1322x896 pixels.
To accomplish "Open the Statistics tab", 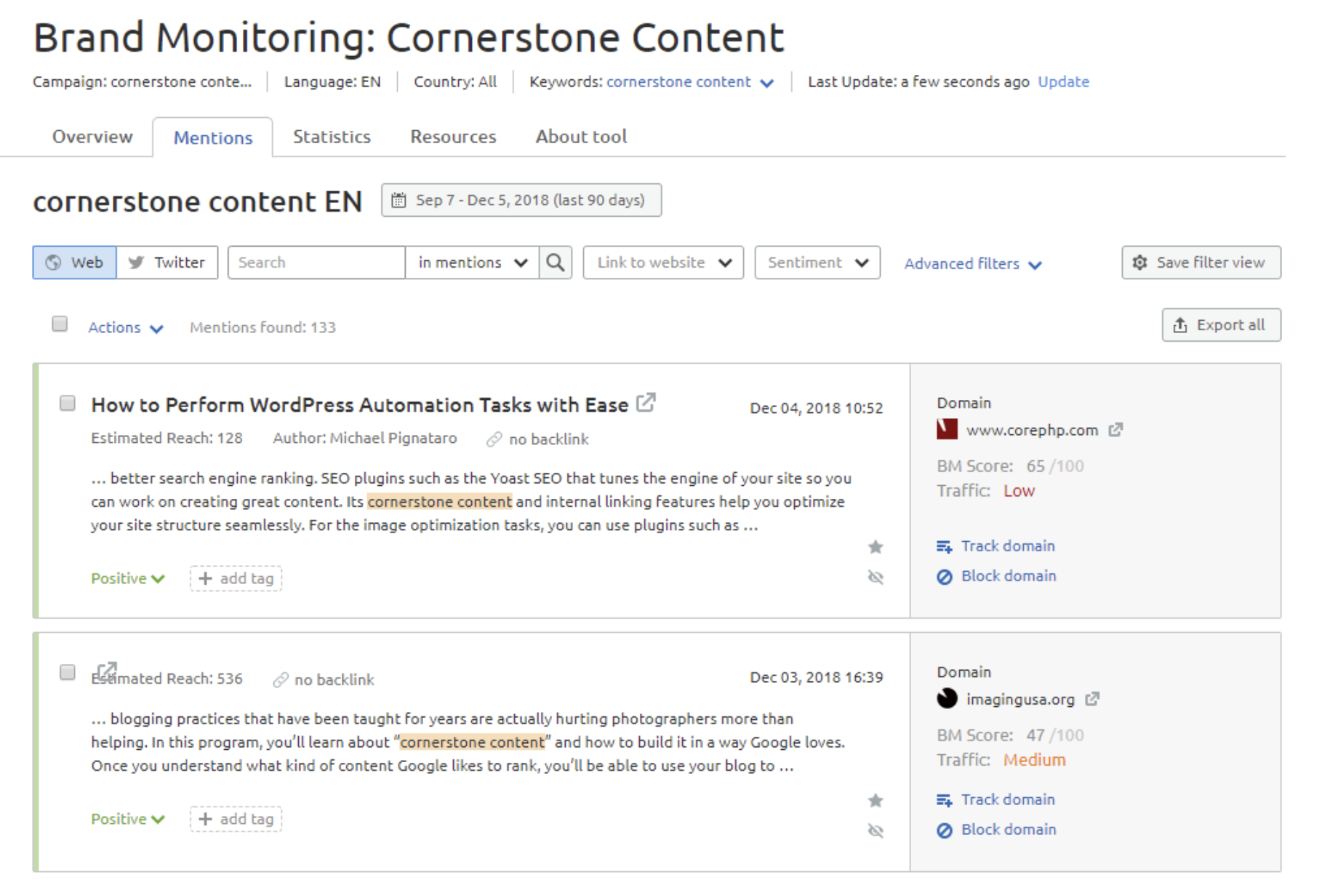I will (332, 137).
